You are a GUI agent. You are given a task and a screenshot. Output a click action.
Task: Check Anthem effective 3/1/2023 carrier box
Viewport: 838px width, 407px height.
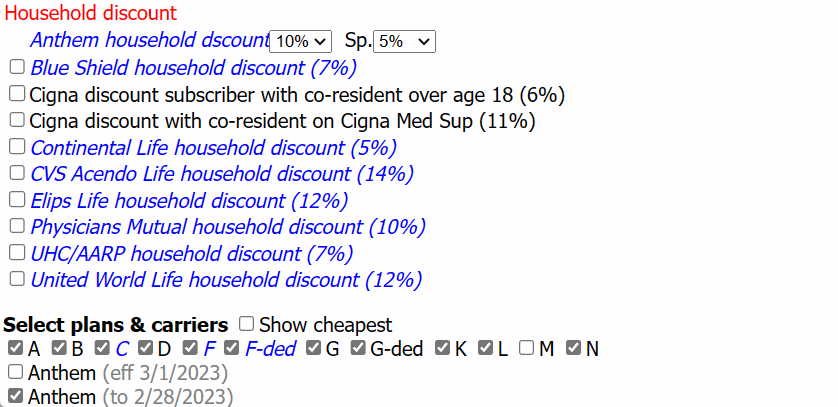coord(15,371)
